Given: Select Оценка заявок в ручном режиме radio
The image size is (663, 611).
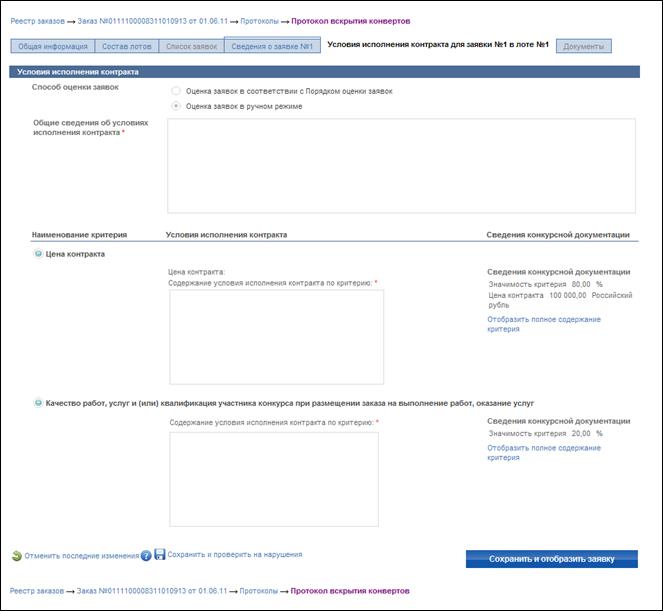Looking at the screenshot, I should (176, 106).
